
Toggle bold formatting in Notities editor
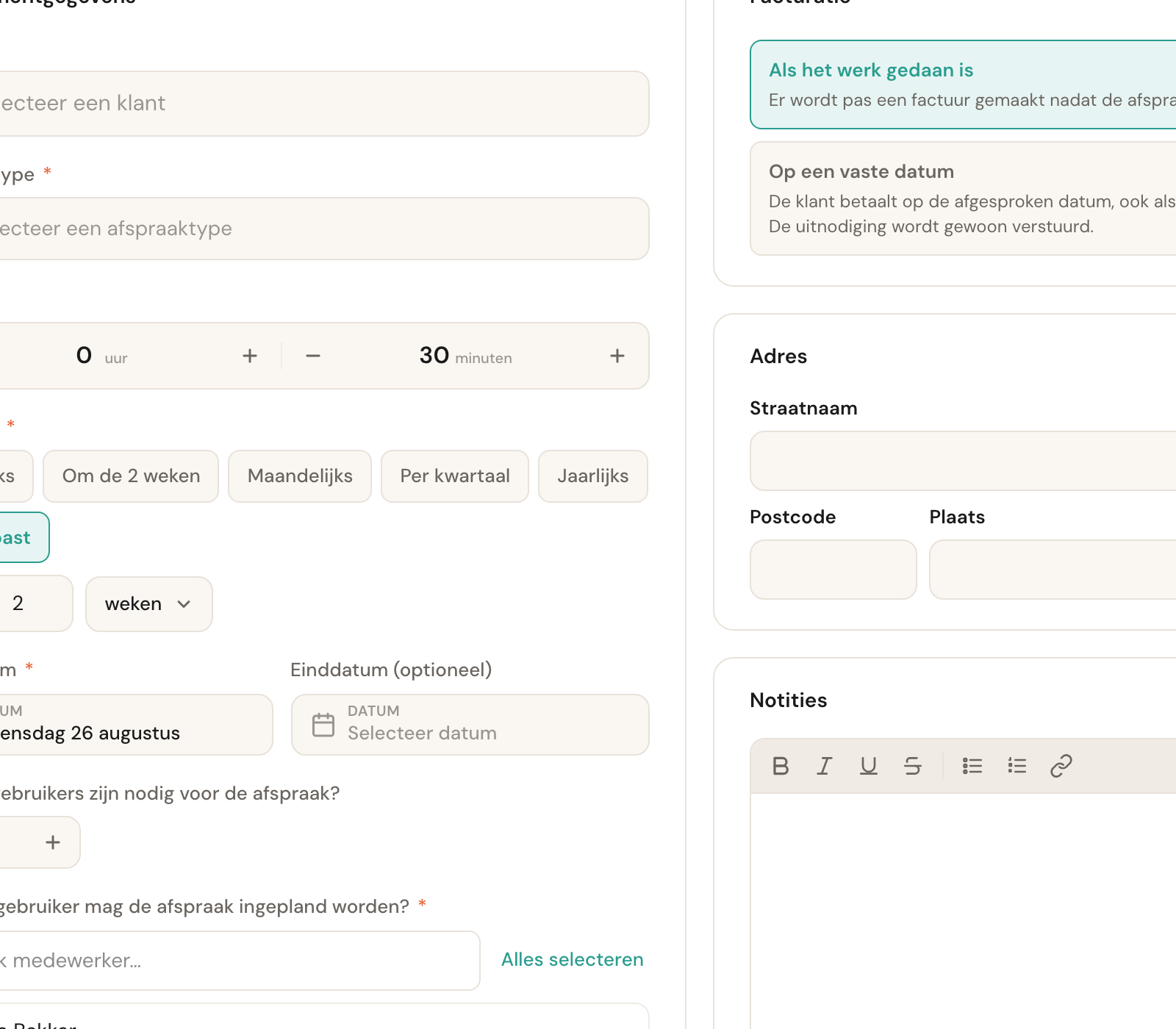click(781, 766)
